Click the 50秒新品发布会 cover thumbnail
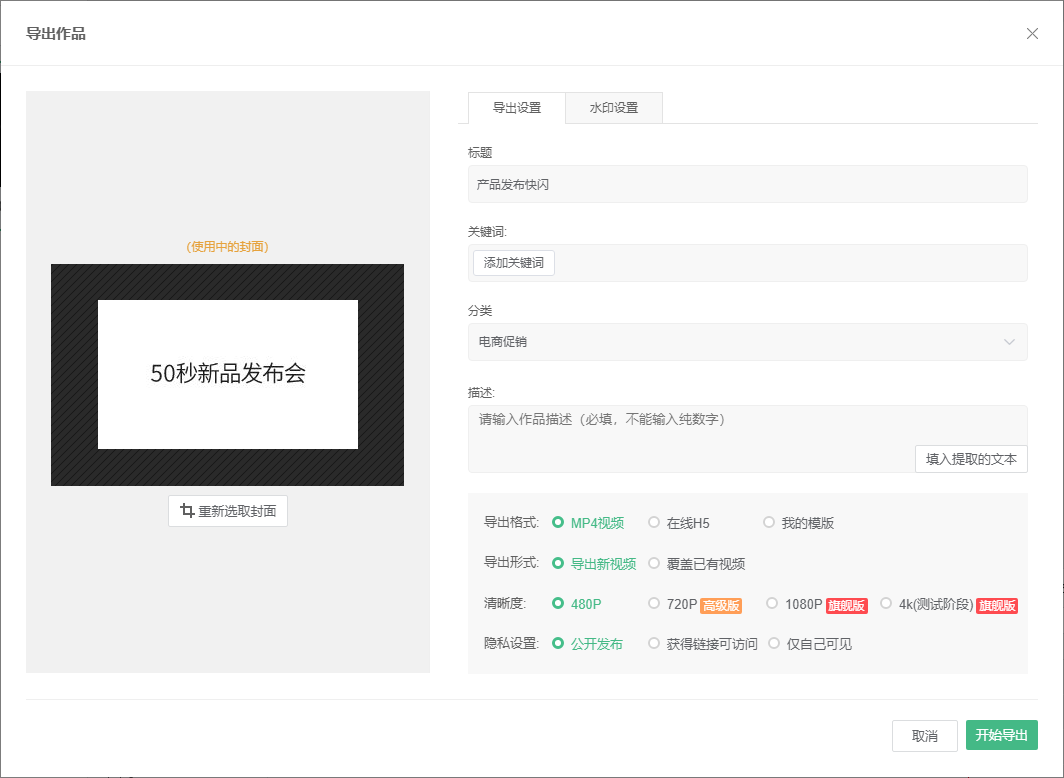This screenshot has height=778, width=1064. [227, 374]
